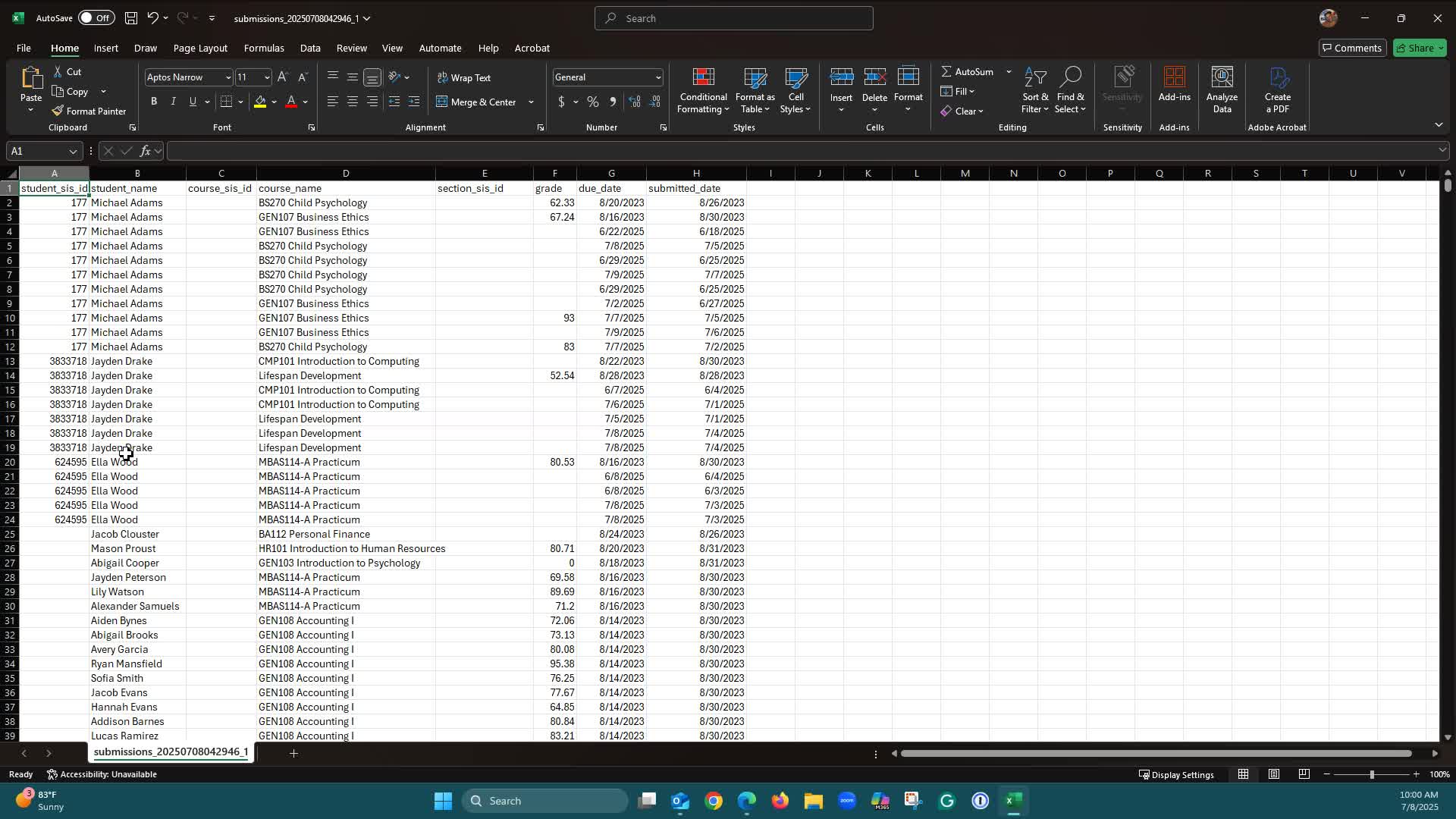Click Display Settings in status bar
1456x819 pixels.
click(1176, 774)
